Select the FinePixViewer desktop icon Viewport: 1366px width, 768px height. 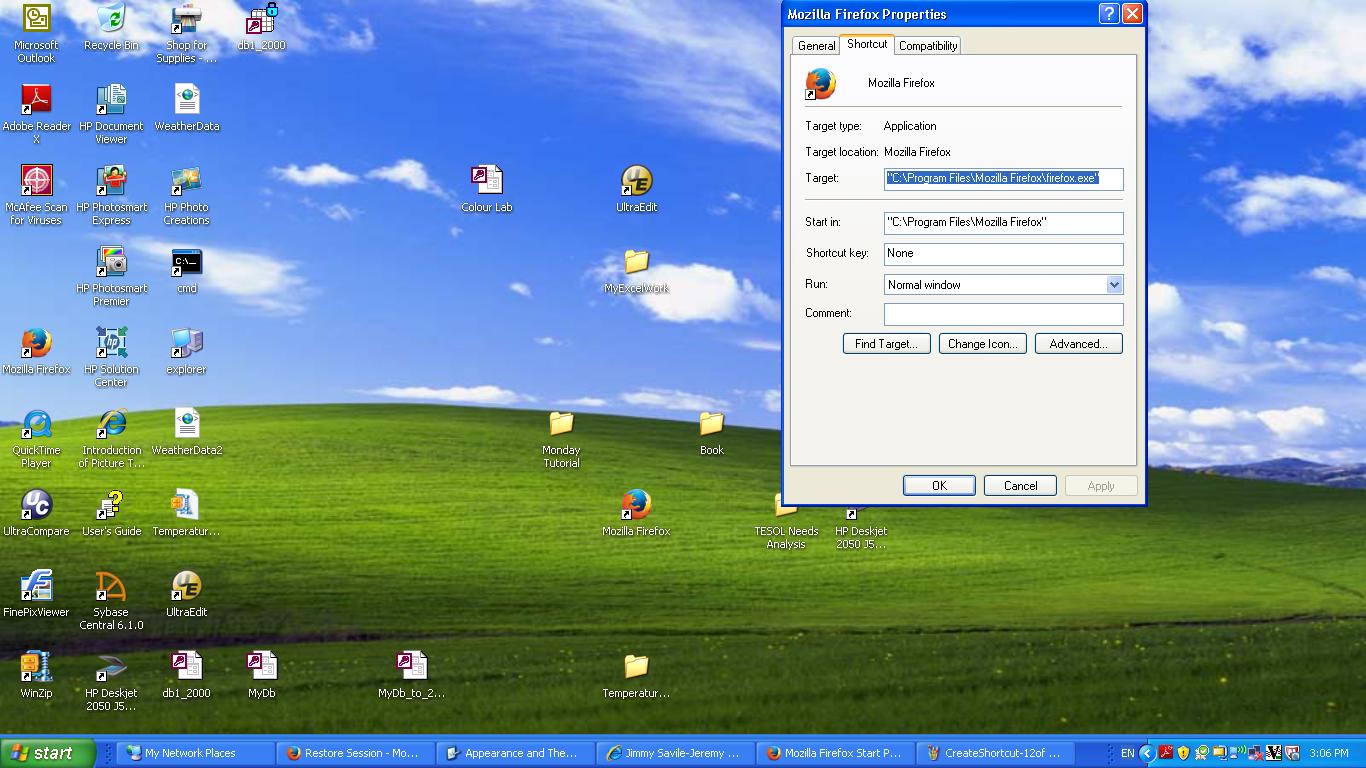[36, 587]
